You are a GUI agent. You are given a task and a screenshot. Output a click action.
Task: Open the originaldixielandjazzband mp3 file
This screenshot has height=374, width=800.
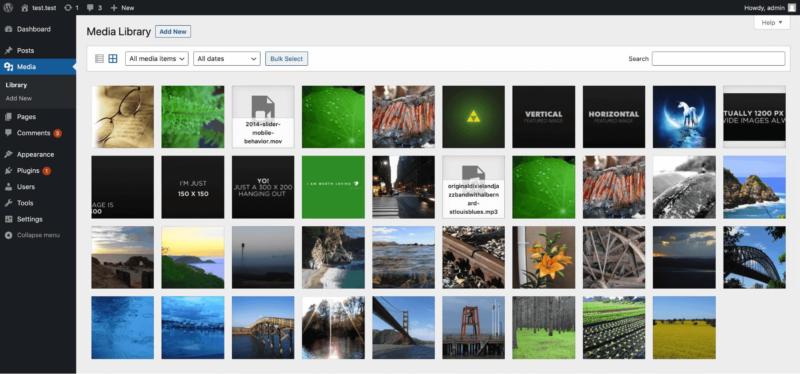pos(473,187)
